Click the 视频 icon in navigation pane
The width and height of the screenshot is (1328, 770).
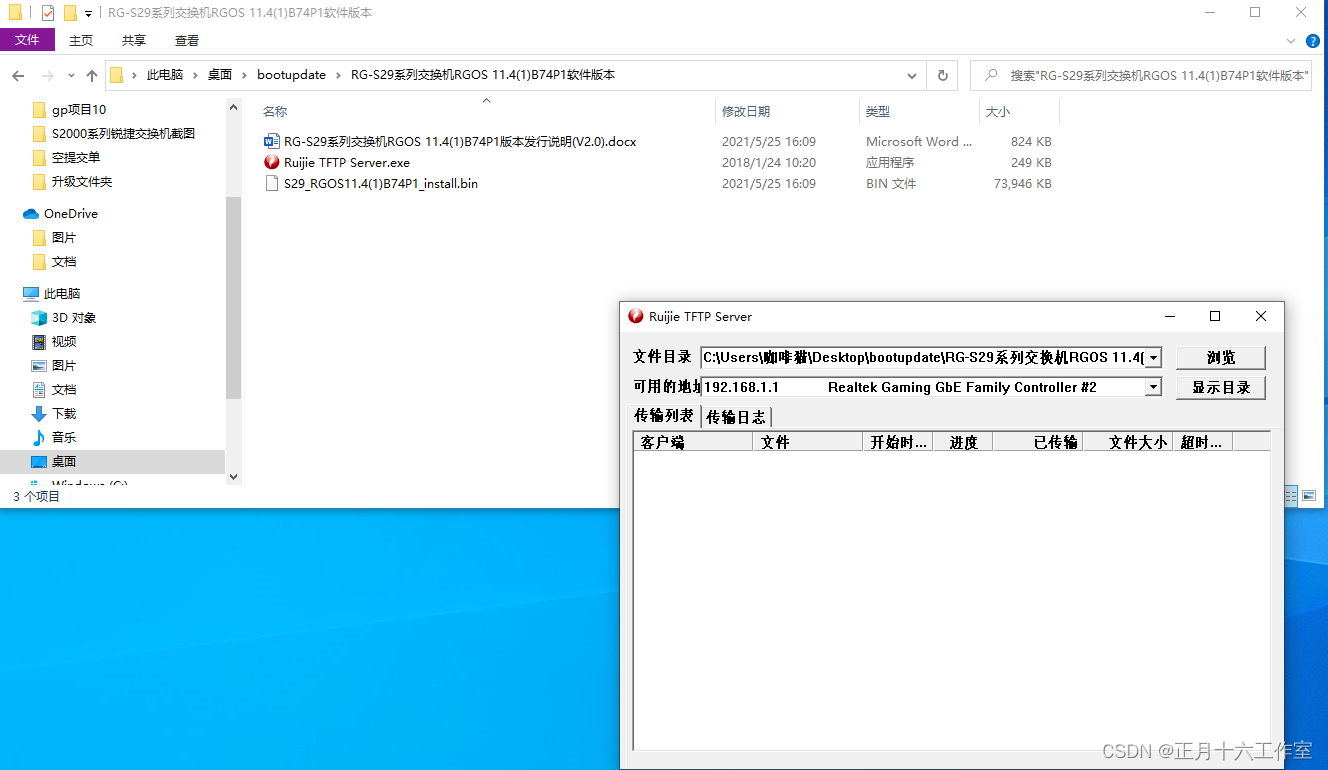click(39, 342)
